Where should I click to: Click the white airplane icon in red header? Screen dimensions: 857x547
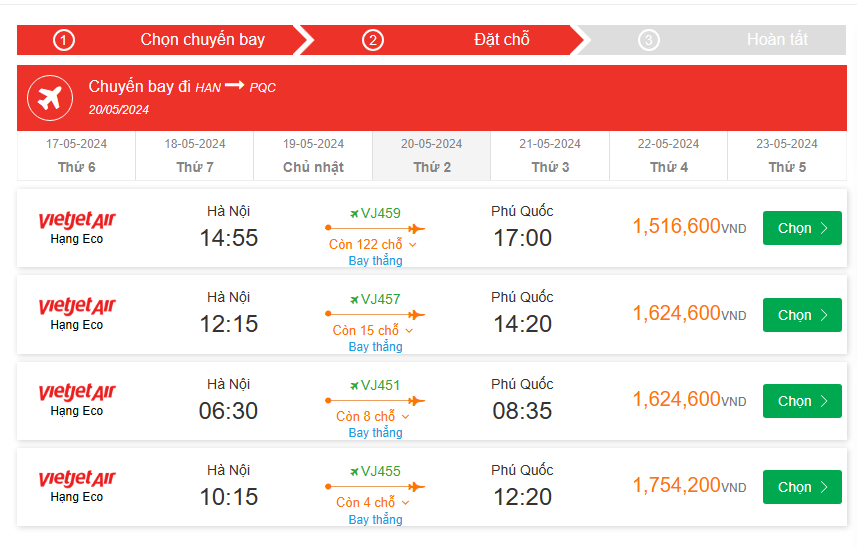click(x=50, y=98)
